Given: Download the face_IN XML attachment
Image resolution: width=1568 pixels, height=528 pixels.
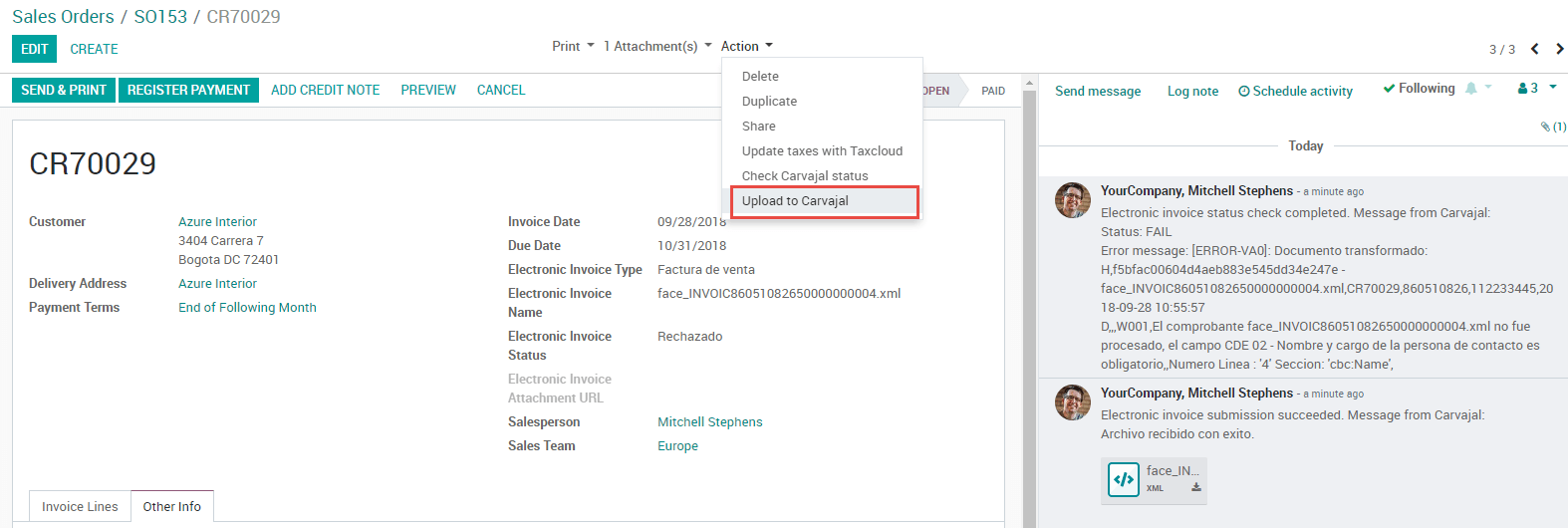Looking at the screenshot, I should 1196,487.
